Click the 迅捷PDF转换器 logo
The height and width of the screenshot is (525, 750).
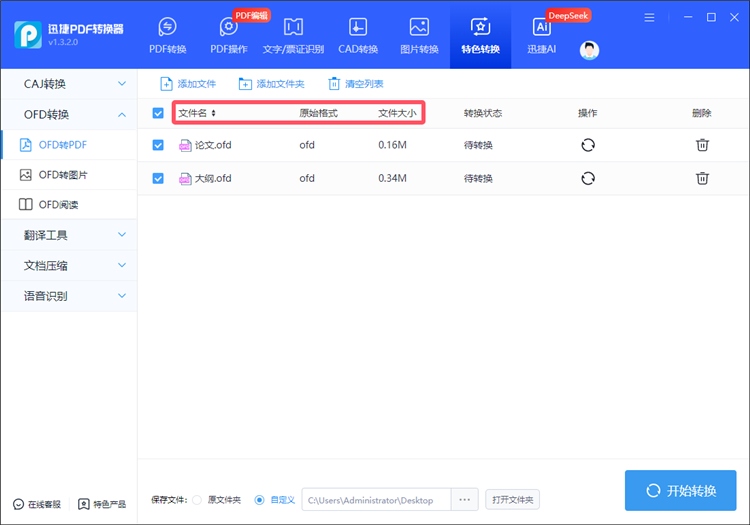pyautogui.click(x=28, y=34)
